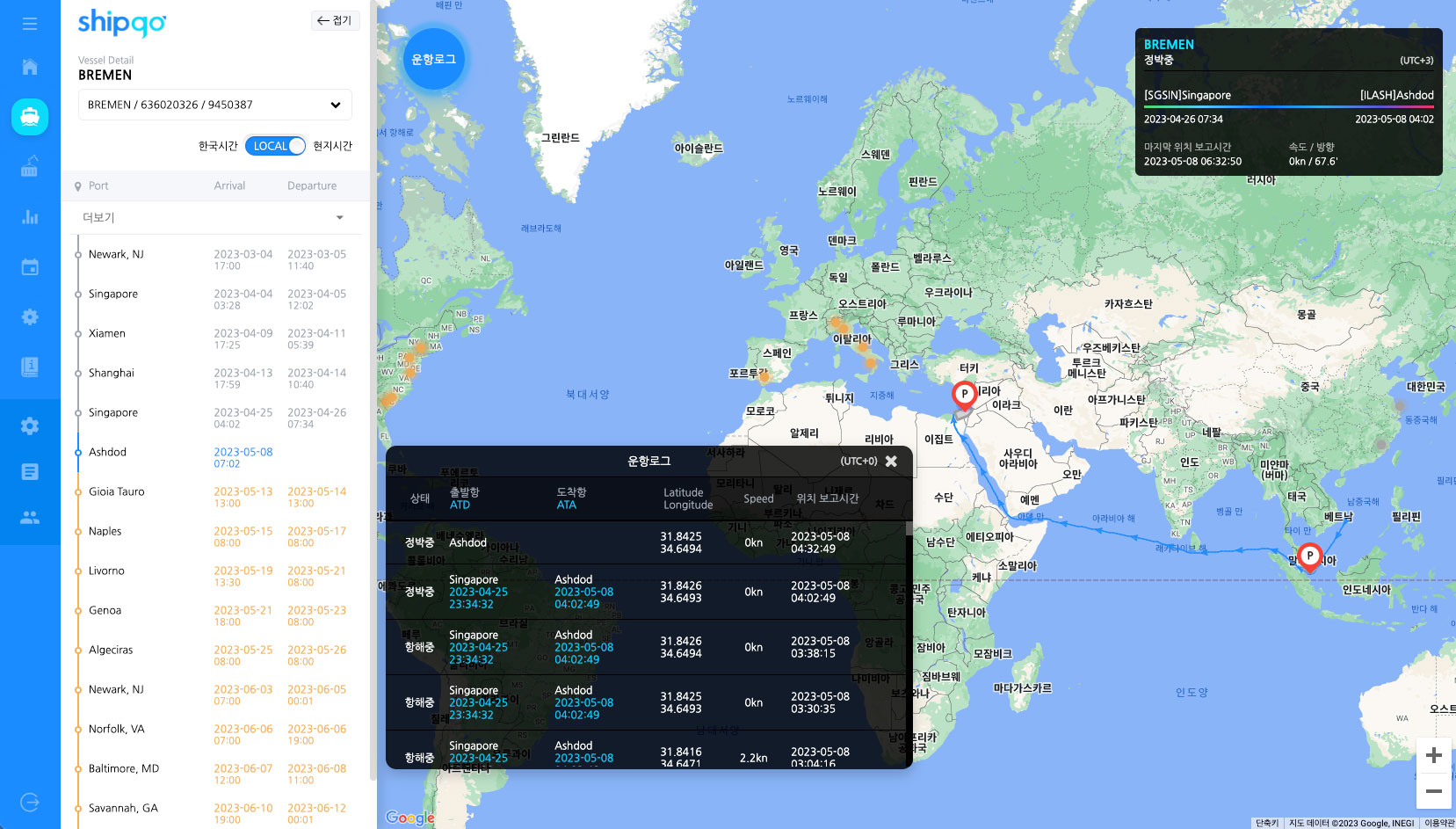Go to the home dashboard icon
Image resolution: width=1456 pixels, height=829 pixels.
30,67
